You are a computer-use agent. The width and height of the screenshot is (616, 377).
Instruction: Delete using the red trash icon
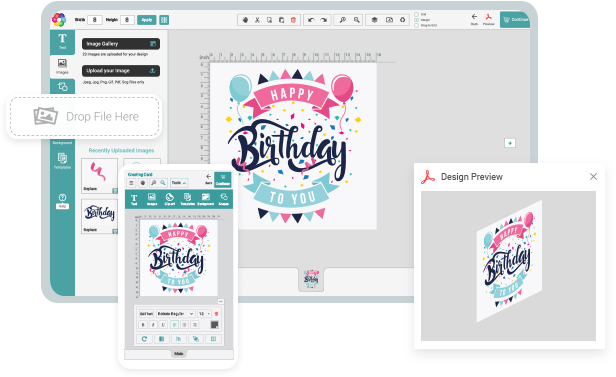[x=293, y=20]
